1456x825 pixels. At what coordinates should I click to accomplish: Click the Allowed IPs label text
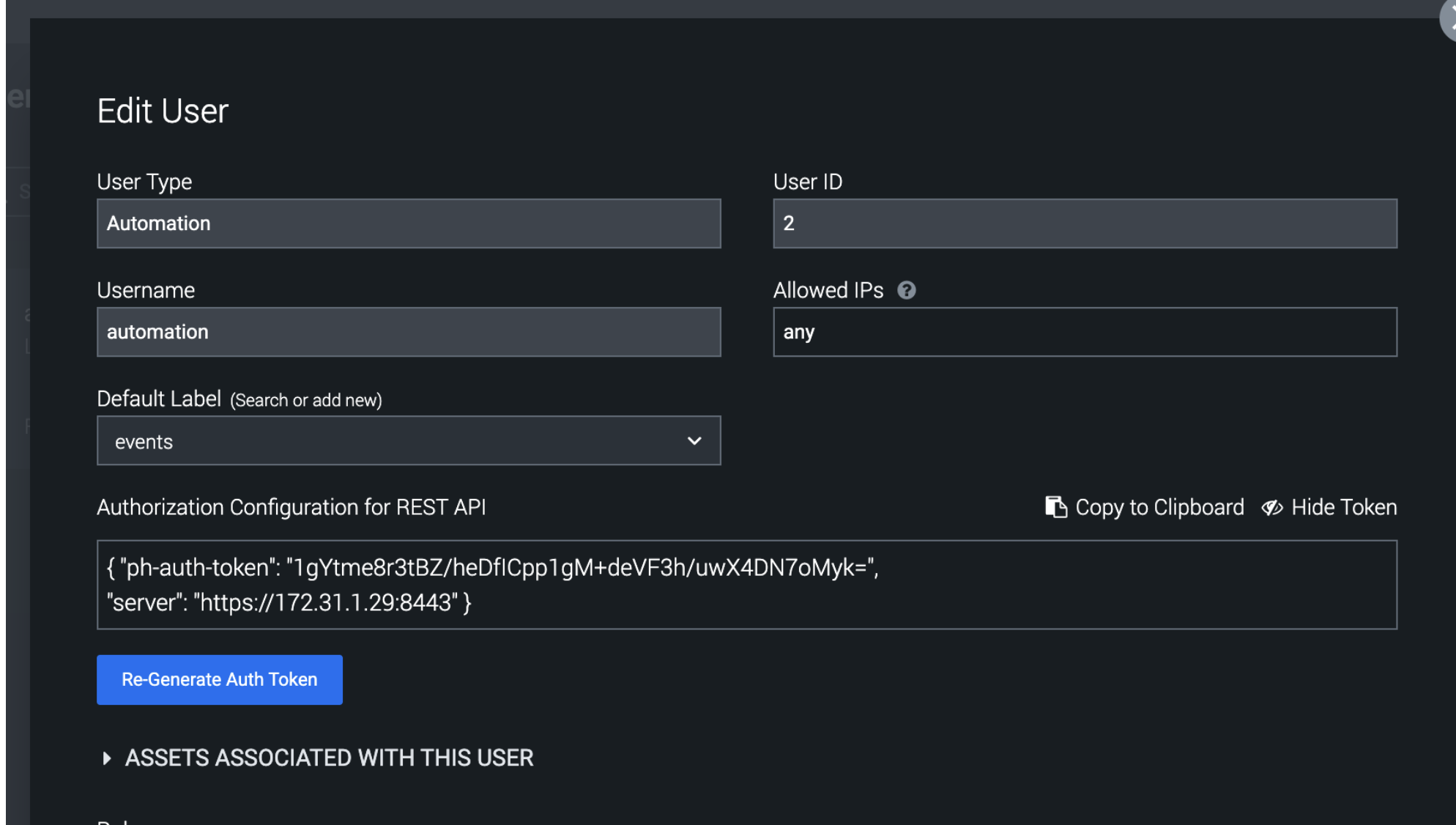(828, 290)
